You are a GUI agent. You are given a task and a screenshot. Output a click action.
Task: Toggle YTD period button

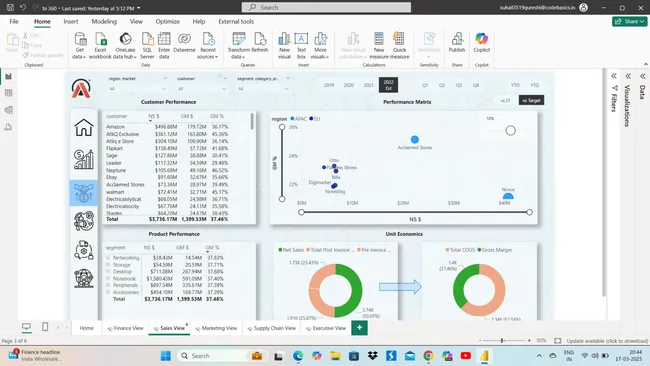click(515, 85)
